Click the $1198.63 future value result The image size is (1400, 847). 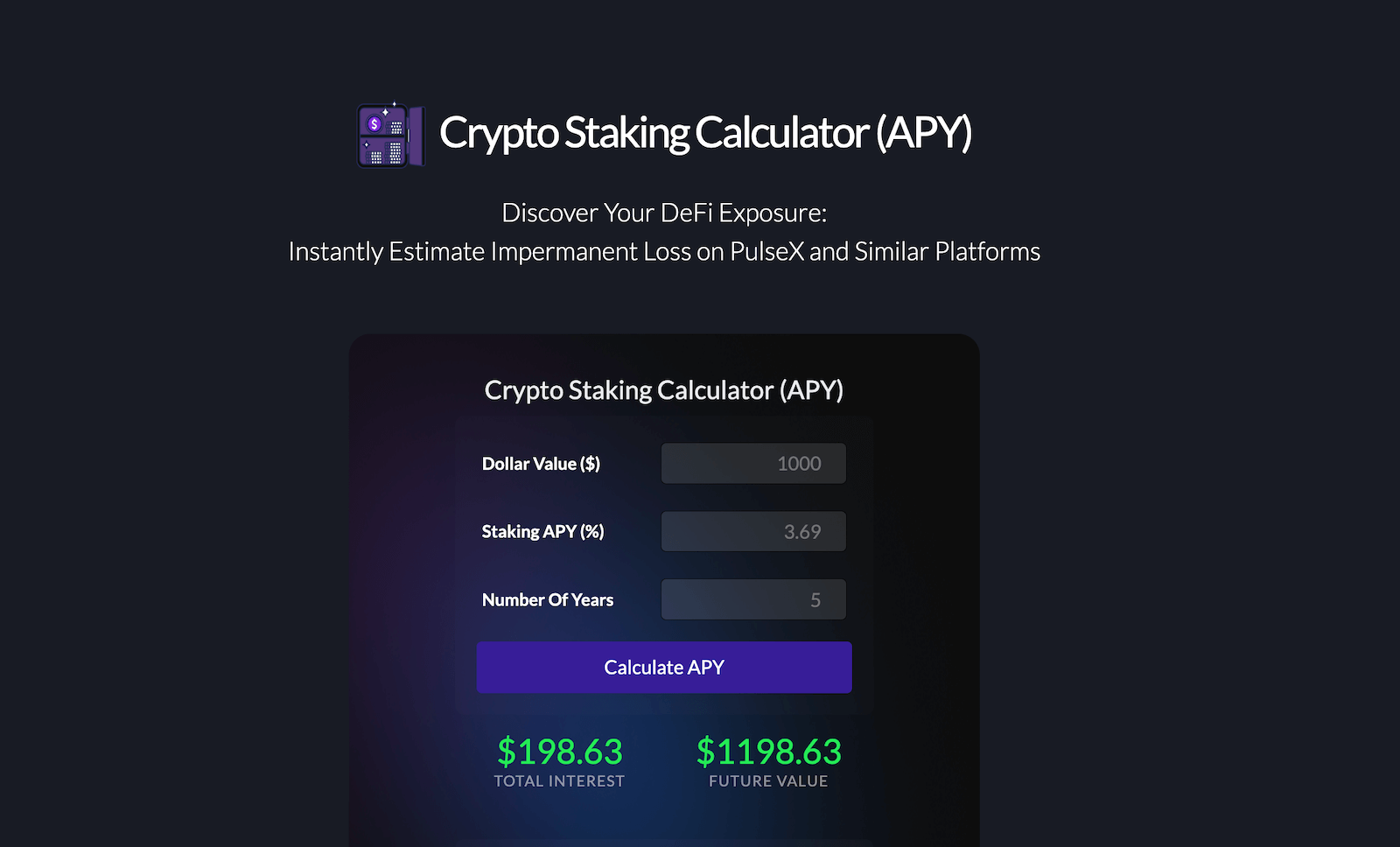click(x=768, y=751)
